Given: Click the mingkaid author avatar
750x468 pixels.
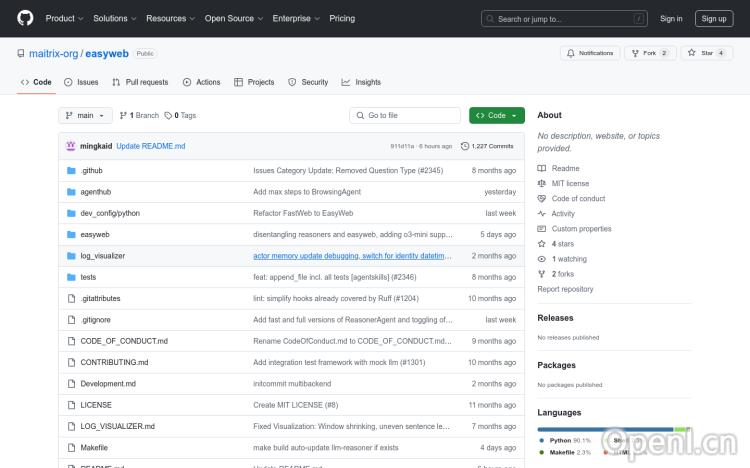Looking at the screenshot, I should pos(71,146).
